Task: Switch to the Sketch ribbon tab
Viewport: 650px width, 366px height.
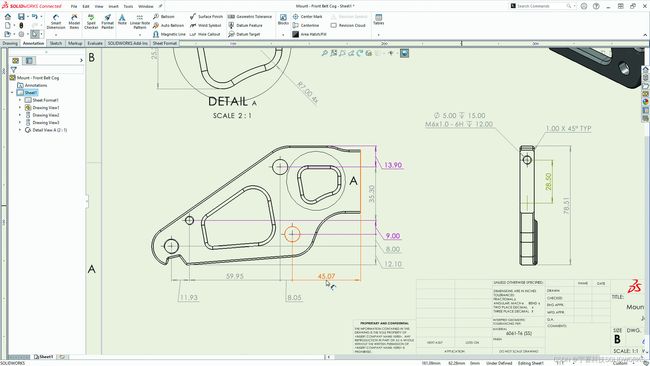Action: 56,43
